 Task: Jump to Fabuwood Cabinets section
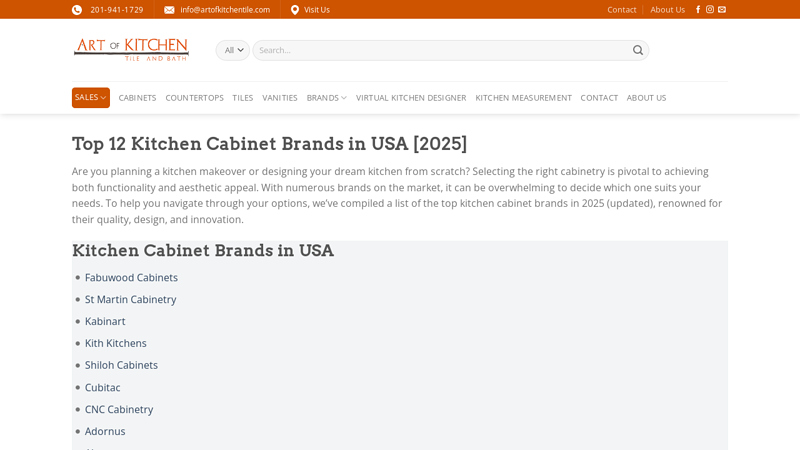pos(131,278)
